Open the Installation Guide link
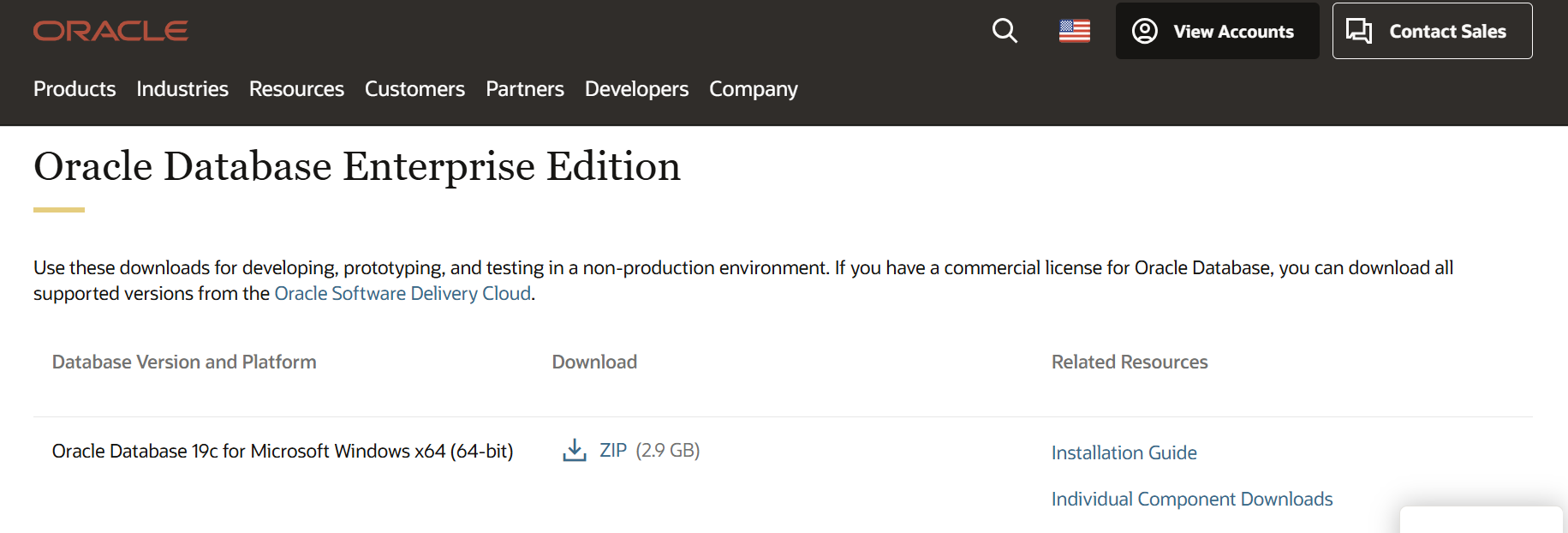Image resolution: width=1568 pixels, height=533 pixels. pos(1124,452)
